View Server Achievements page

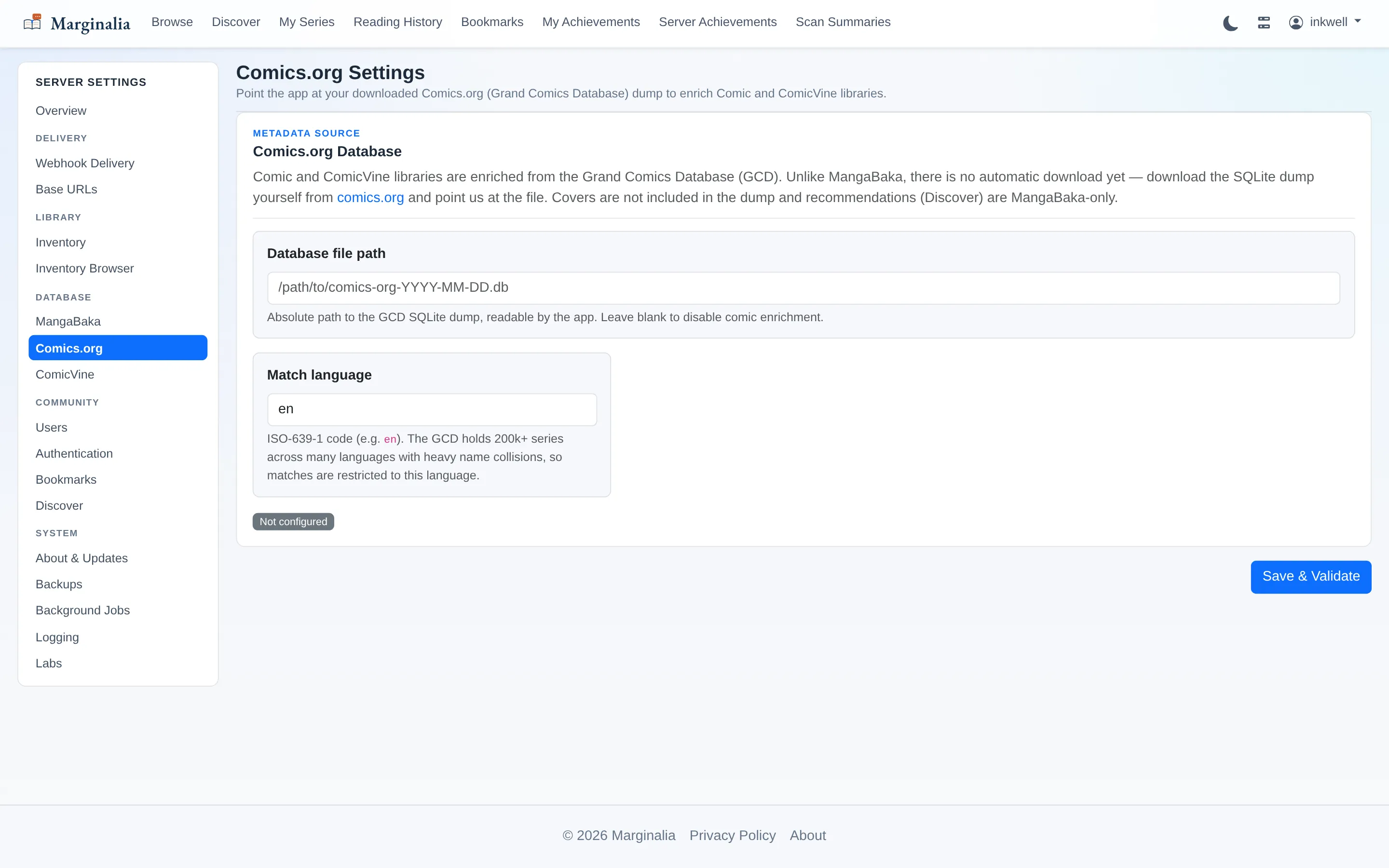click(x=718, y=22)
